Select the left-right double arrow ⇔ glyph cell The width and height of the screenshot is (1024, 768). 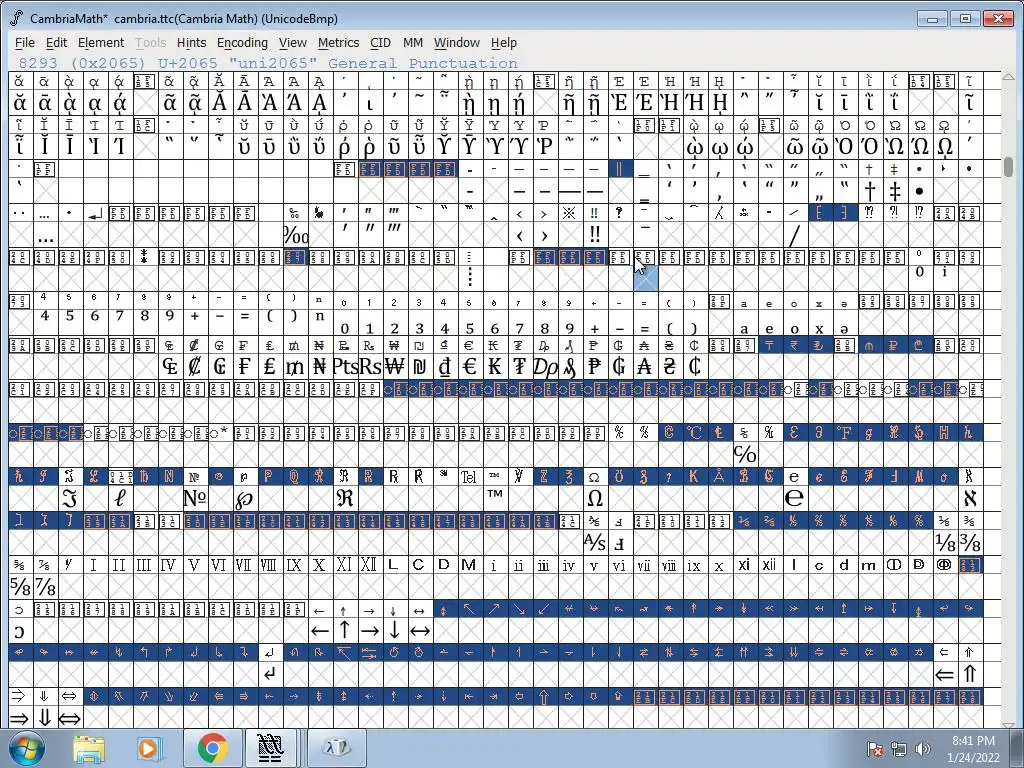coord(69,718)
